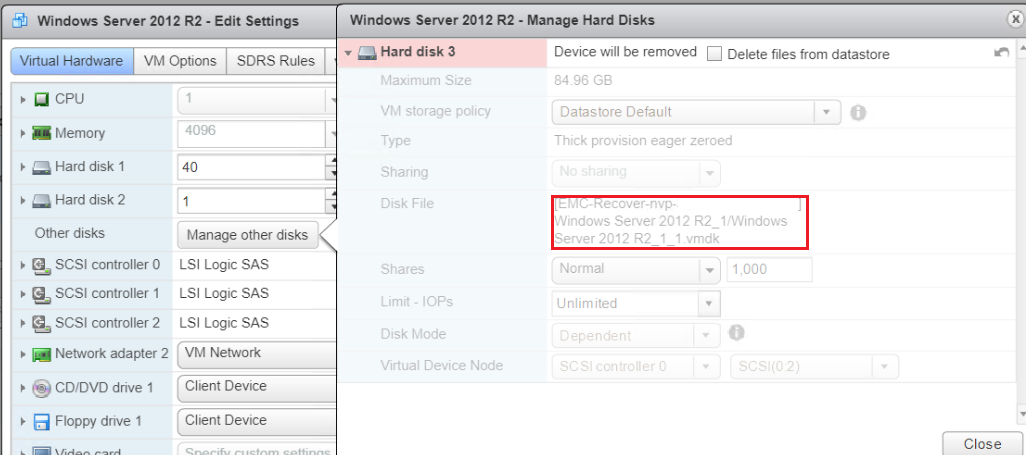Viewport: 1026px width, 455px height.
Task: Click the Network adapter 2 icon
Action: (x=42, y=354)
